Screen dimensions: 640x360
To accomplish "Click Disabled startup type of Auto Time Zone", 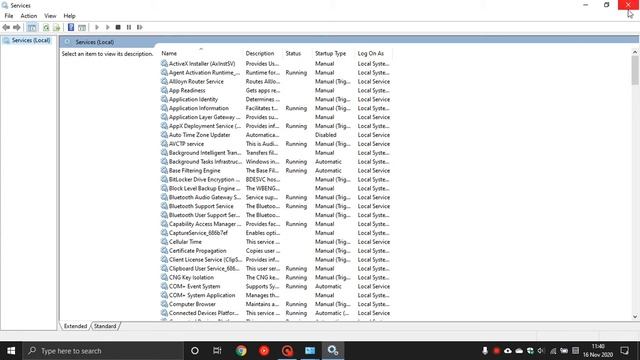I will (x=326, y=135).
